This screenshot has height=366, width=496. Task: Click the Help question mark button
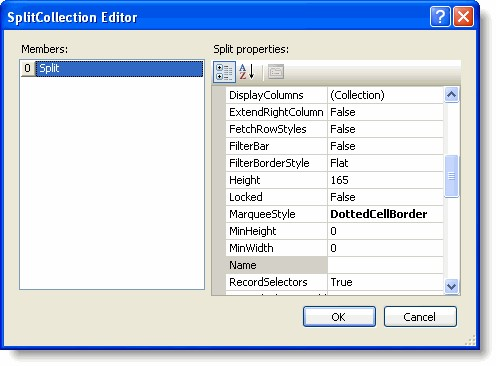[x=440, y=16]
